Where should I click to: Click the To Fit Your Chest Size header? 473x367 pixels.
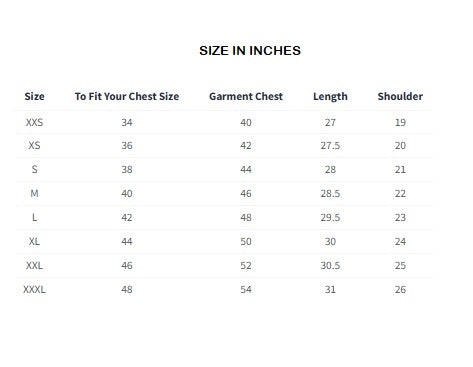pos(127,96)
